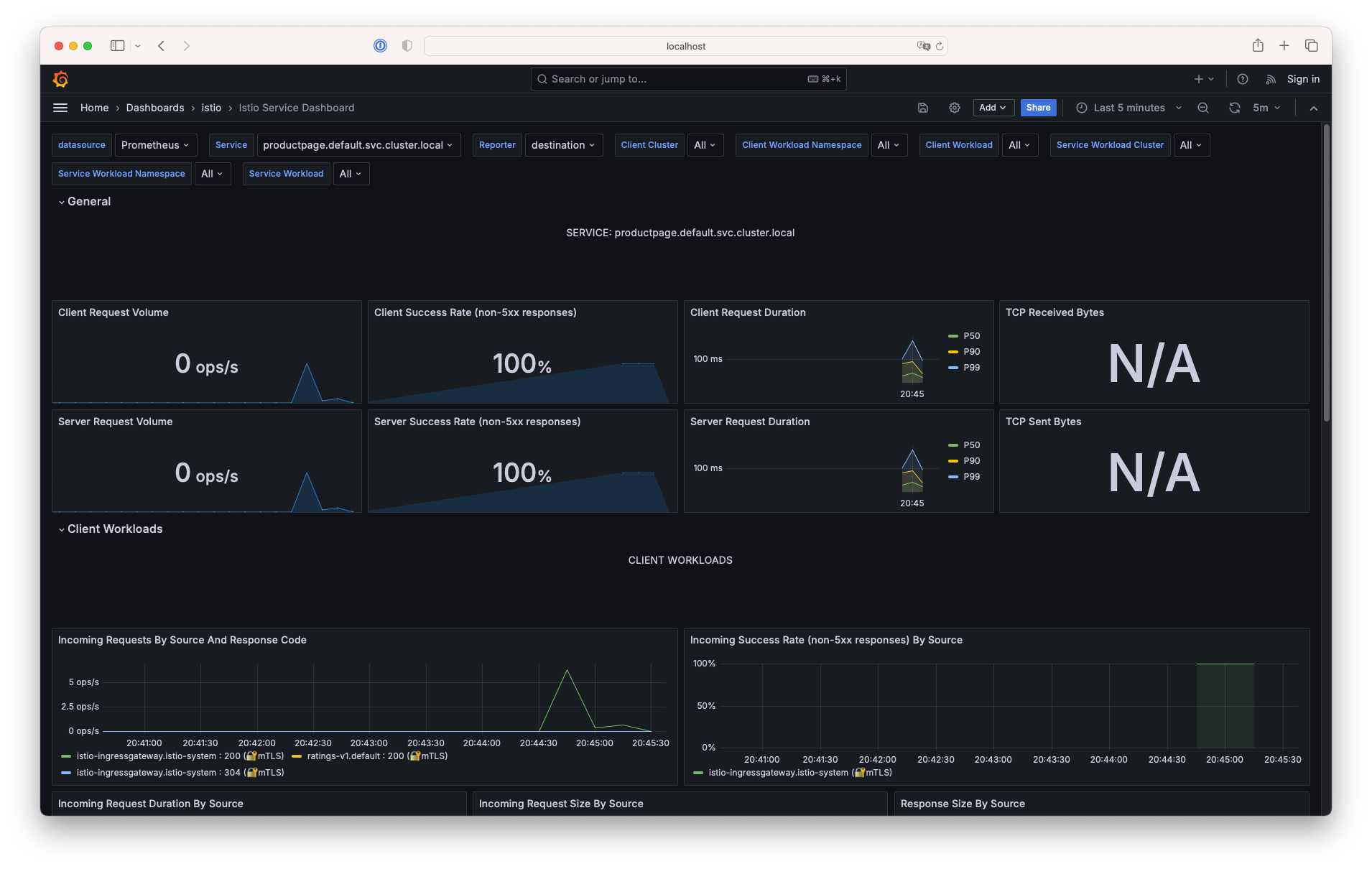The width and height of the screenshot is (1372, 869).
Task: Open the Client Workload All dropdown
Action: tap(1019, 145)
